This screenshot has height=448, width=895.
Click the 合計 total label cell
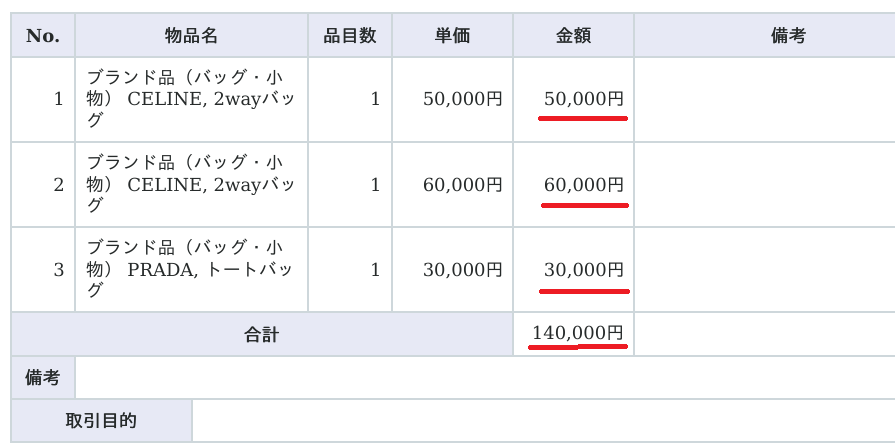point(262,334)
